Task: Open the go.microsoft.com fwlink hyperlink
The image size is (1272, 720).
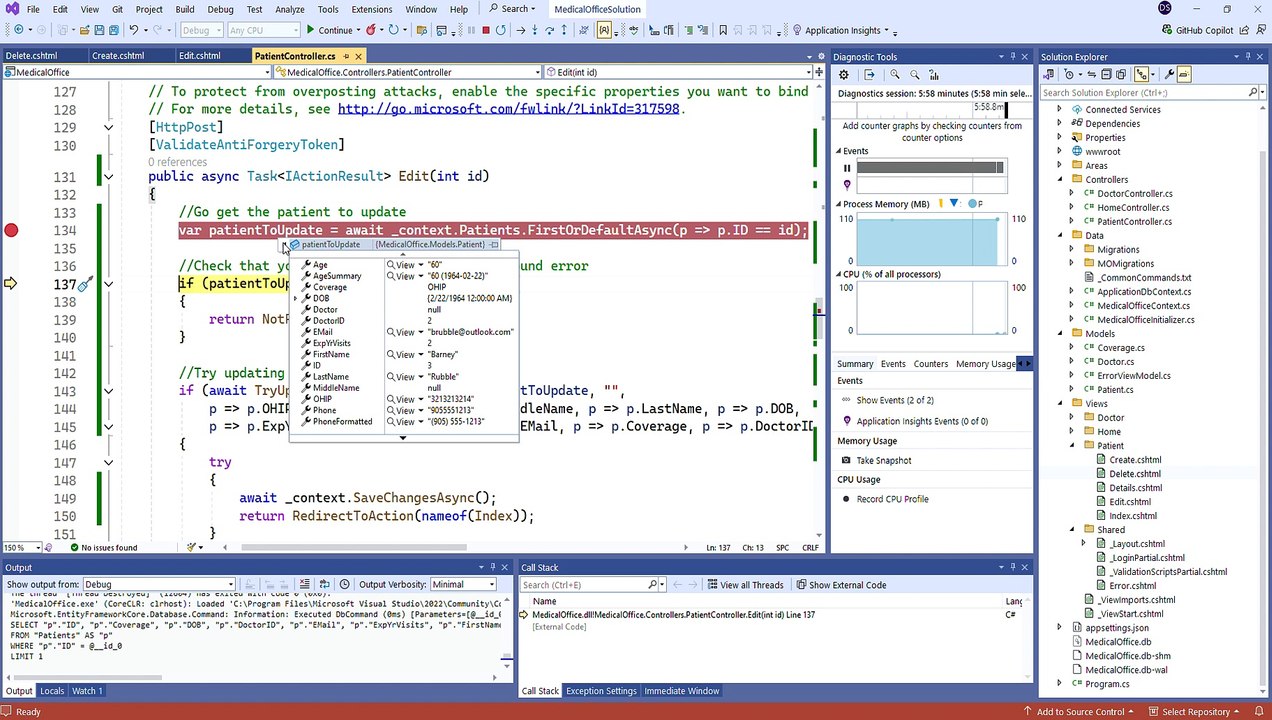Action: click(508, 109)
